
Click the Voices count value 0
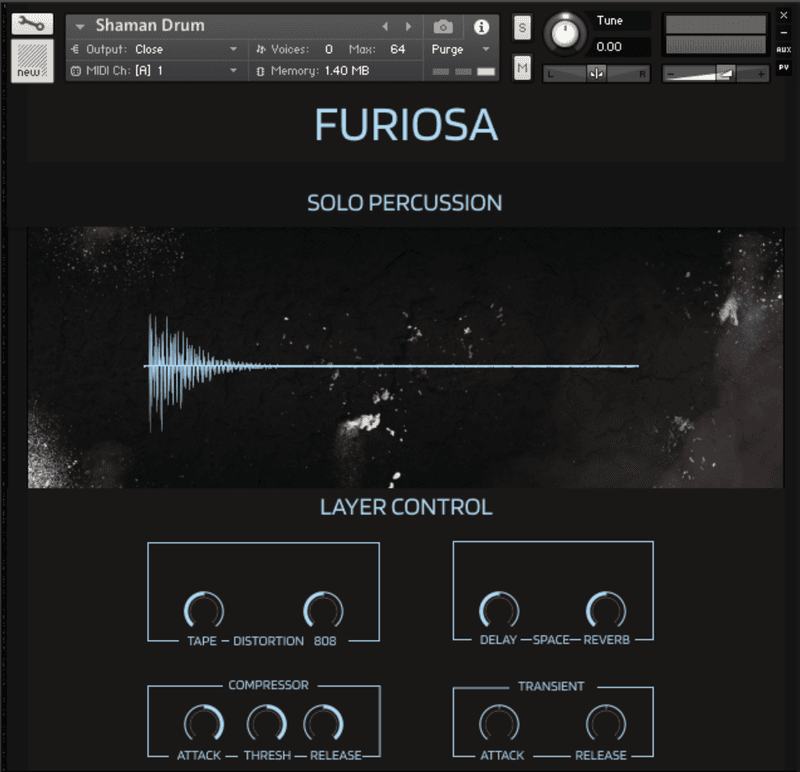pyautogui.click(x=329, y=49)
